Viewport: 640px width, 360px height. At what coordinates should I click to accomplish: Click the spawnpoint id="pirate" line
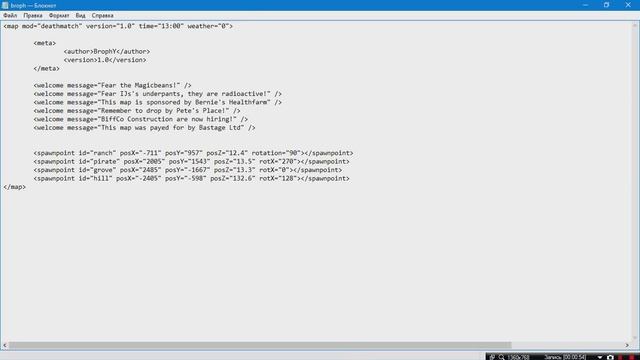(191, 162)
